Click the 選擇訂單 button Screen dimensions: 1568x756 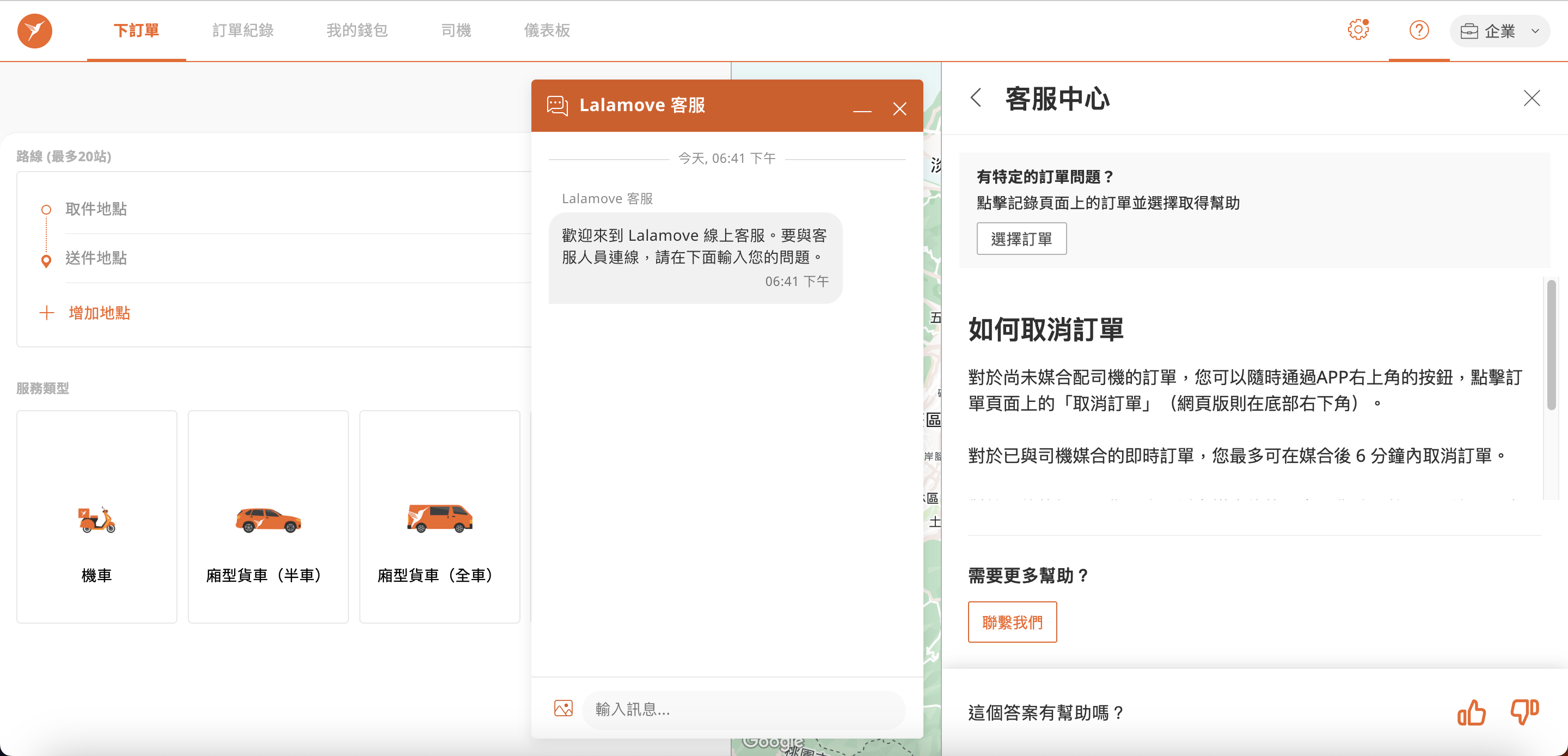coord(1021,239)
